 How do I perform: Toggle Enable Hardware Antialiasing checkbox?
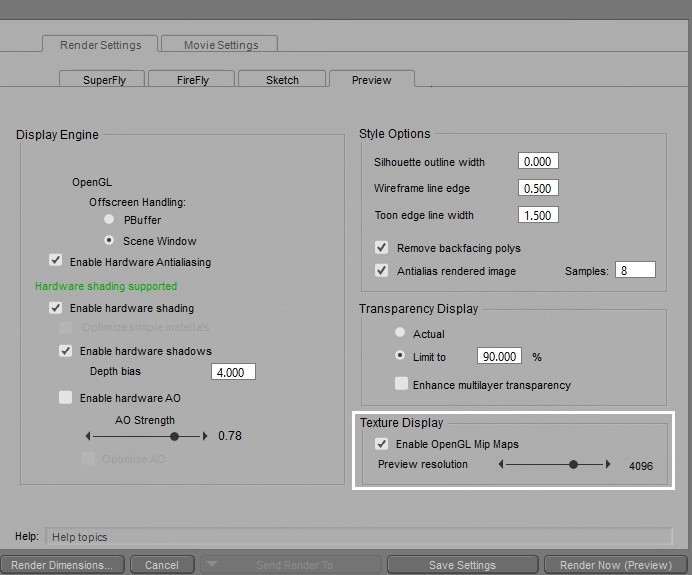pyautogui.click(x=56, y=261)
